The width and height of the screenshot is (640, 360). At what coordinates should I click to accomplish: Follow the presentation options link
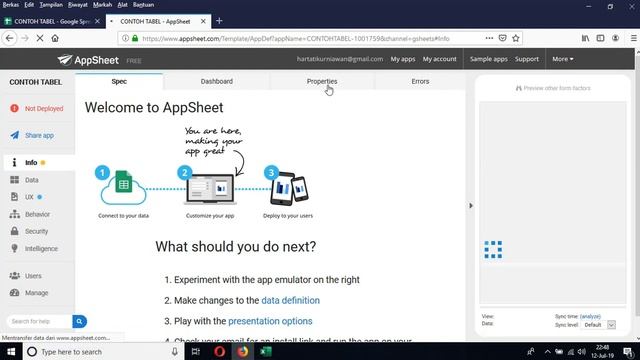pos(270,321)
